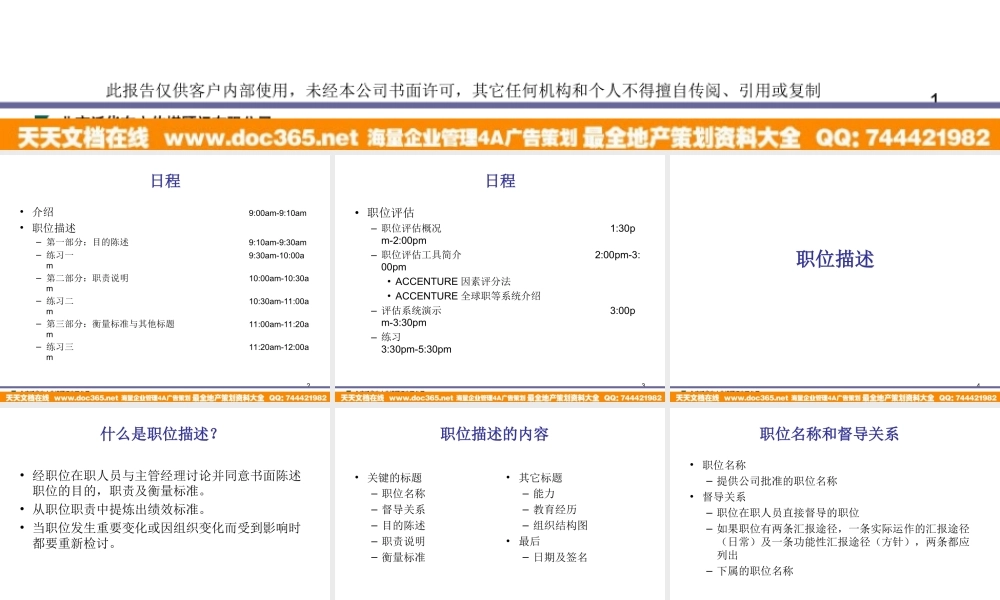Click the paragraph beginning 如果职位有两条汇报途径
The image size is (1000, 600).
coord(843,542)
